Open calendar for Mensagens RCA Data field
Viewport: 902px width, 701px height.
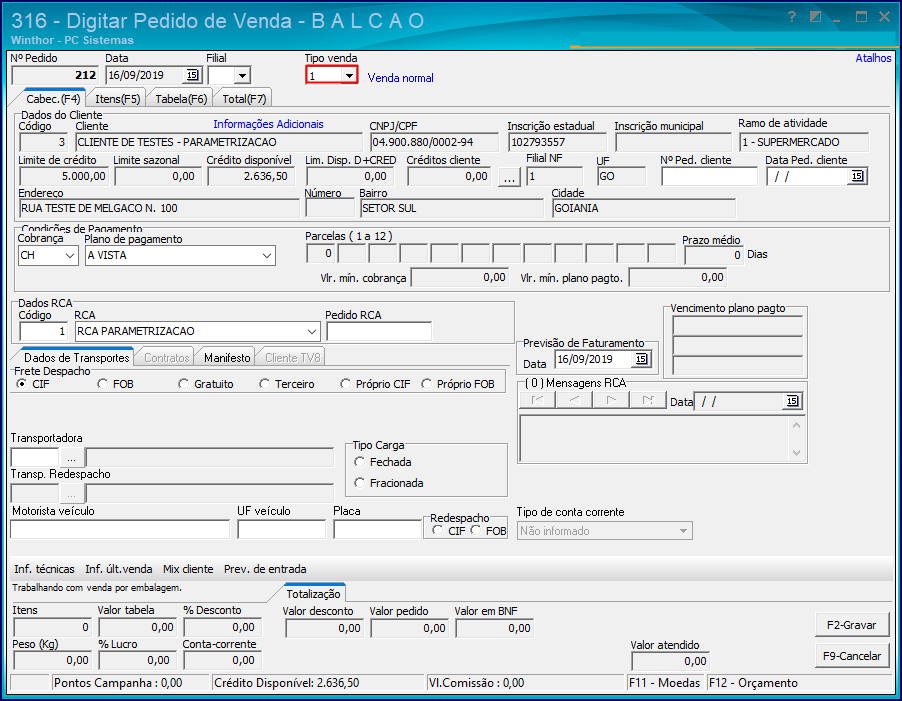pos(792,401)
